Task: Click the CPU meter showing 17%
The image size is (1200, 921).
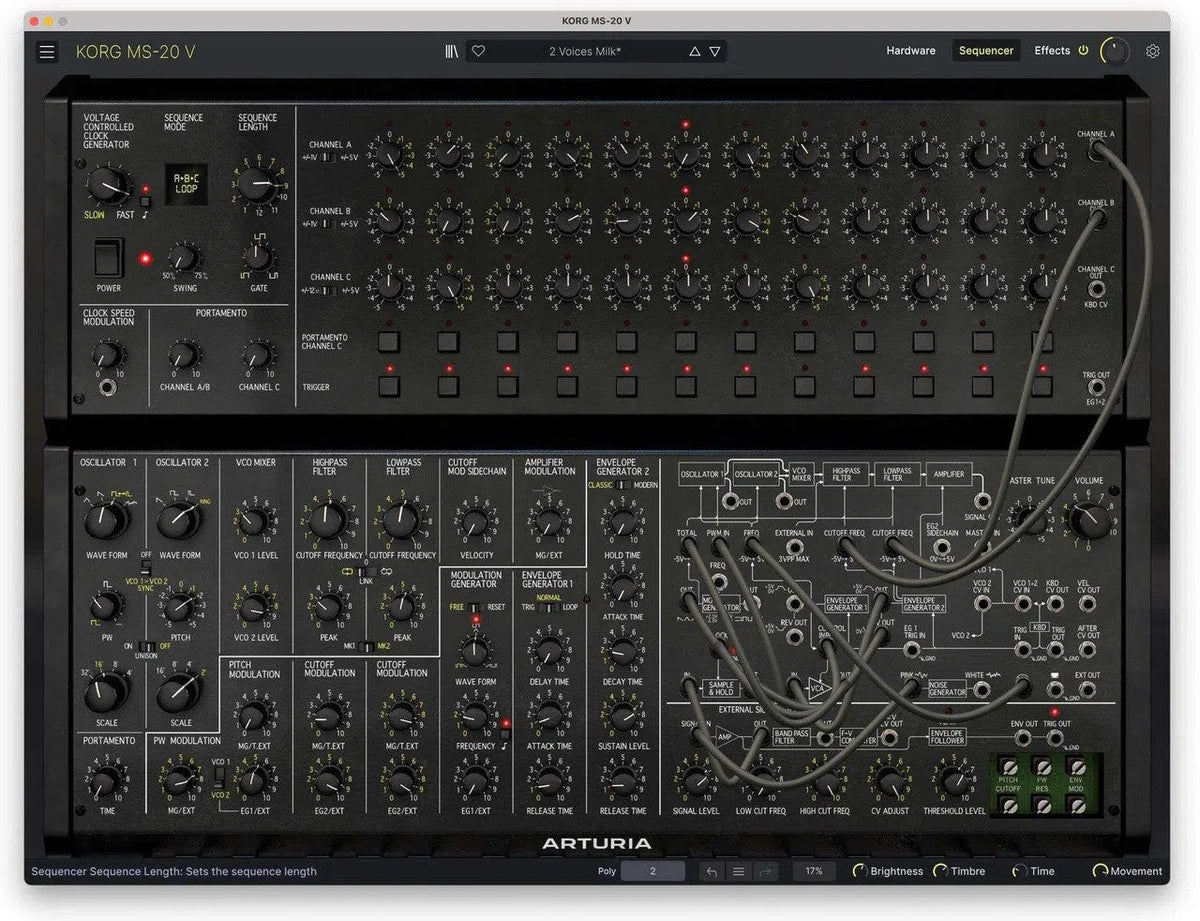Action: [814, 871]
